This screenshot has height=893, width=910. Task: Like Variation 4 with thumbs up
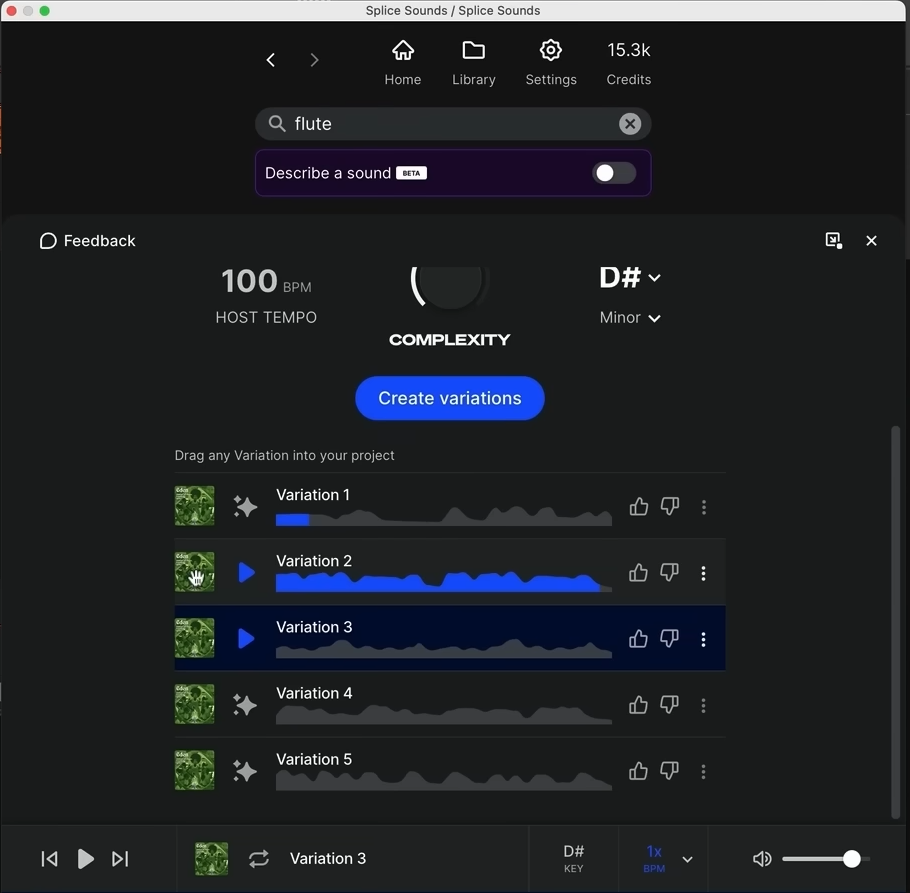(638, 705)
